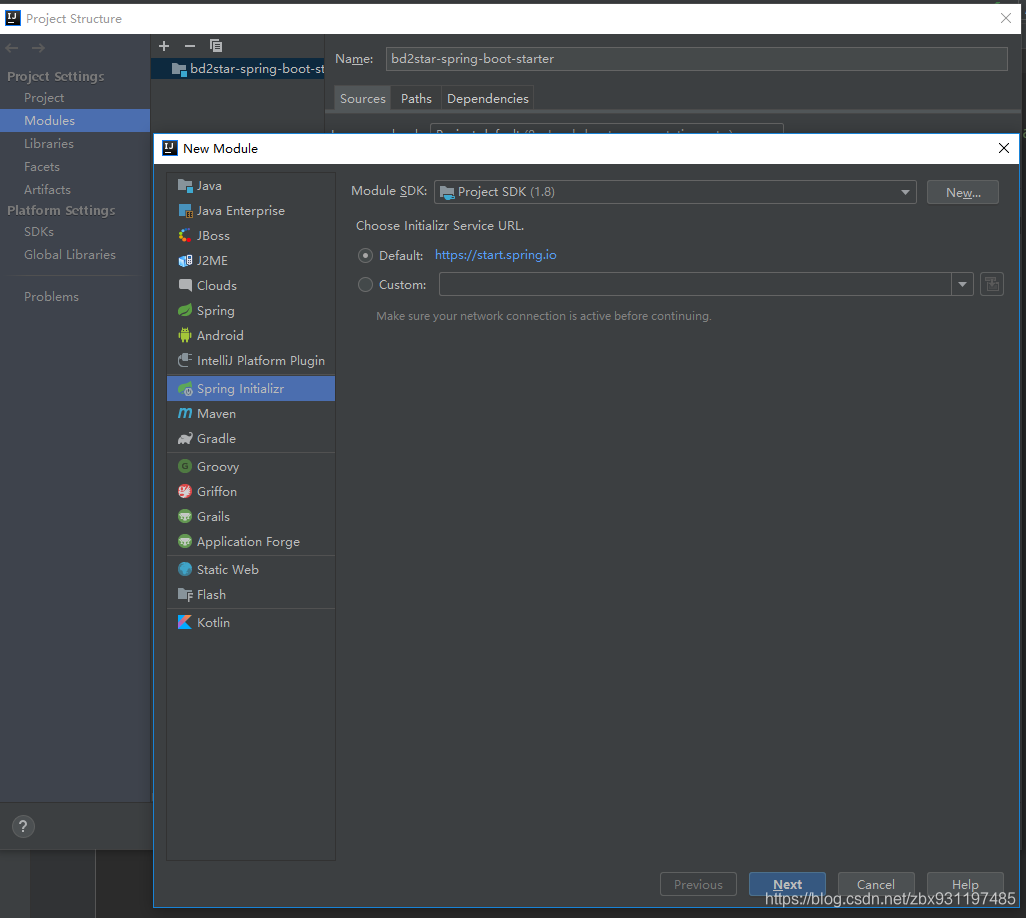The image size is (1026, 918).
Task: Click the Android robot icon
Action: click(x=185, y=335)
